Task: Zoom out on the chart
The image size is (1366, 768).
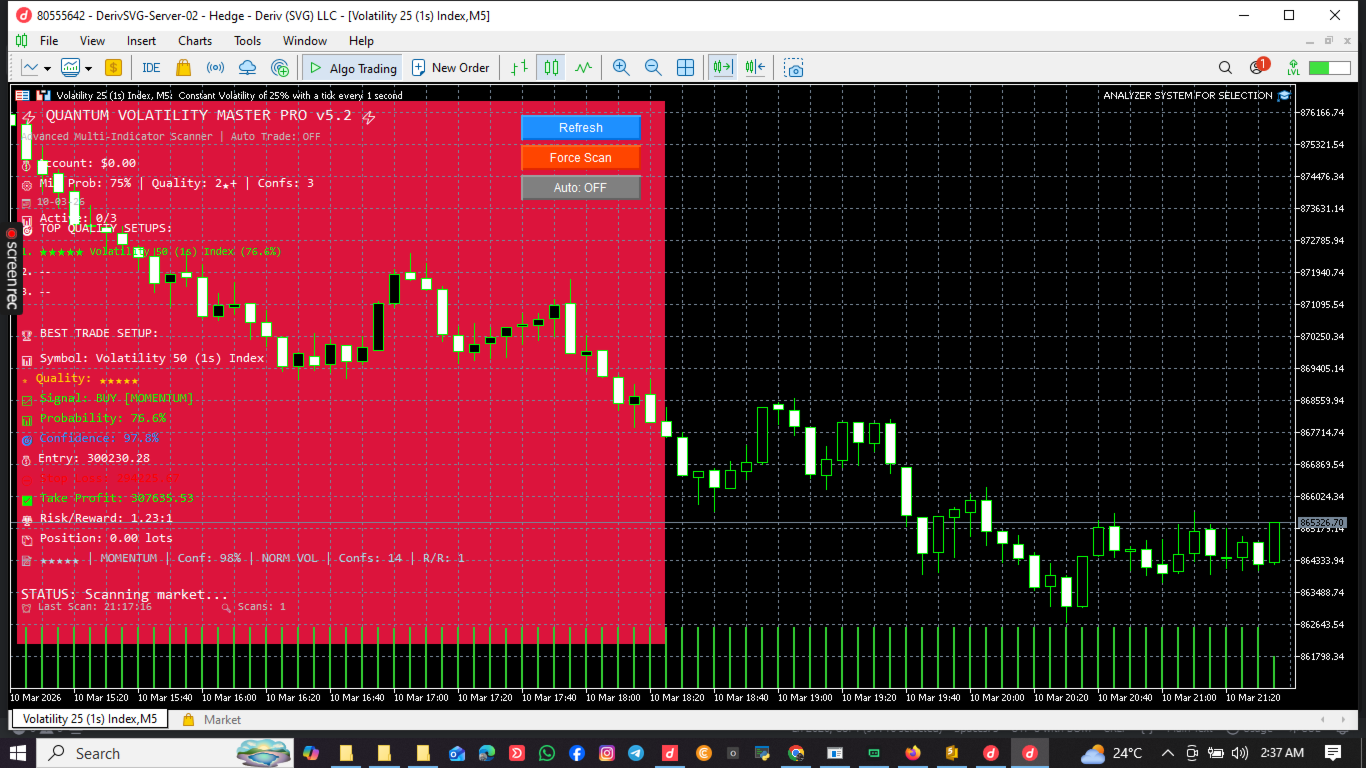Action: 653,68
